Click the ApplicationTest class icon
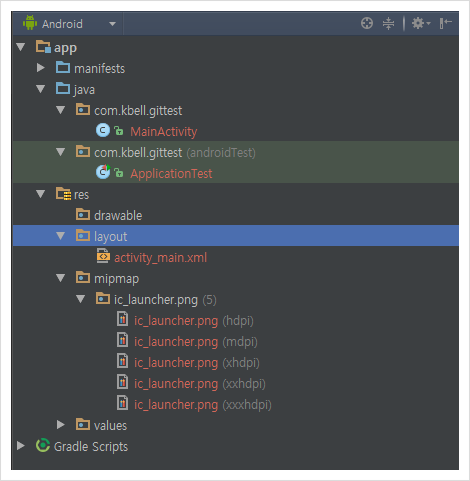 (x=103, y=172)
